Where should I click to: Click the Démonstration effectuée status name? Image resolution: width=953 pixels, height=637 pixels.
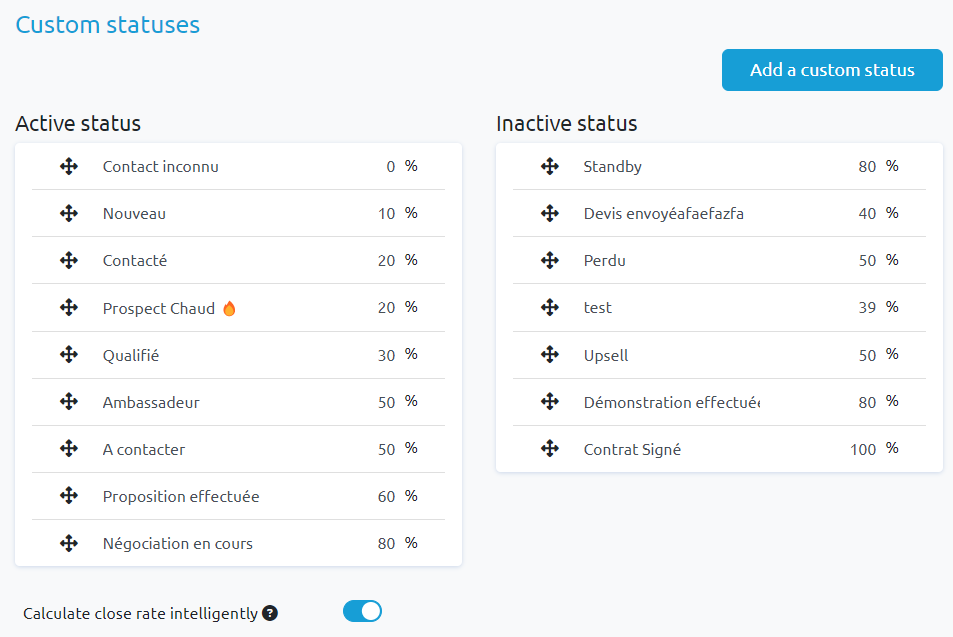pos(672,402)
